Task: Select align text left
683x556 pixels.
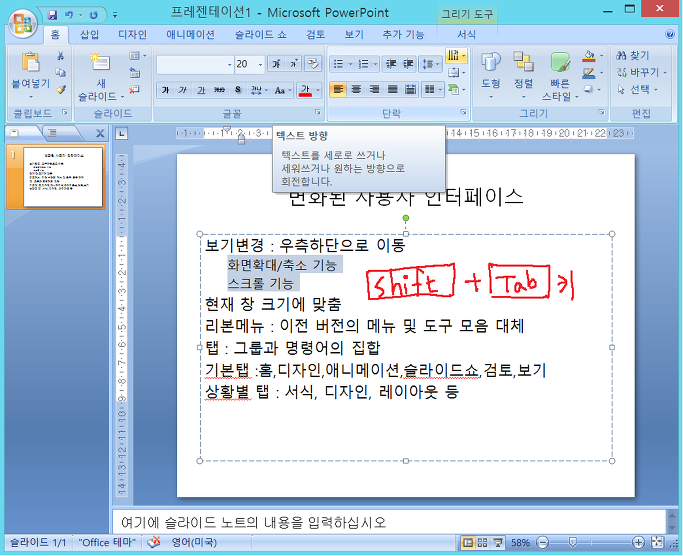Action: click(x=338, y=90)
